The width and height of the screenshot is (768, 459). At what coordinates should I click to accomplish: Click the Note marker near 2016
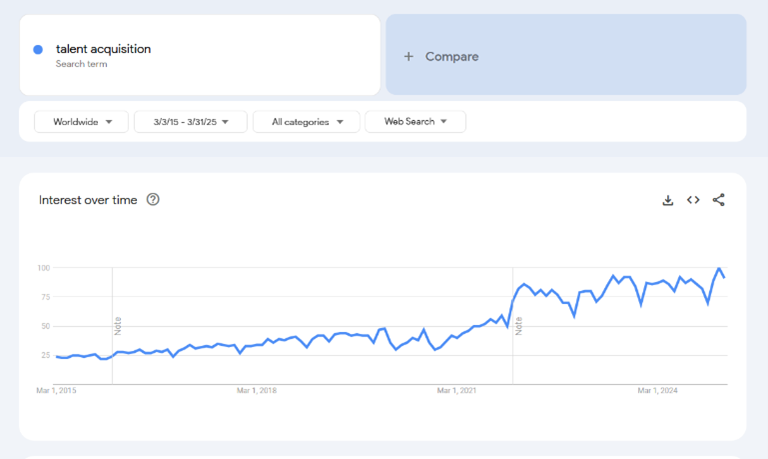[x=118, y=326]
